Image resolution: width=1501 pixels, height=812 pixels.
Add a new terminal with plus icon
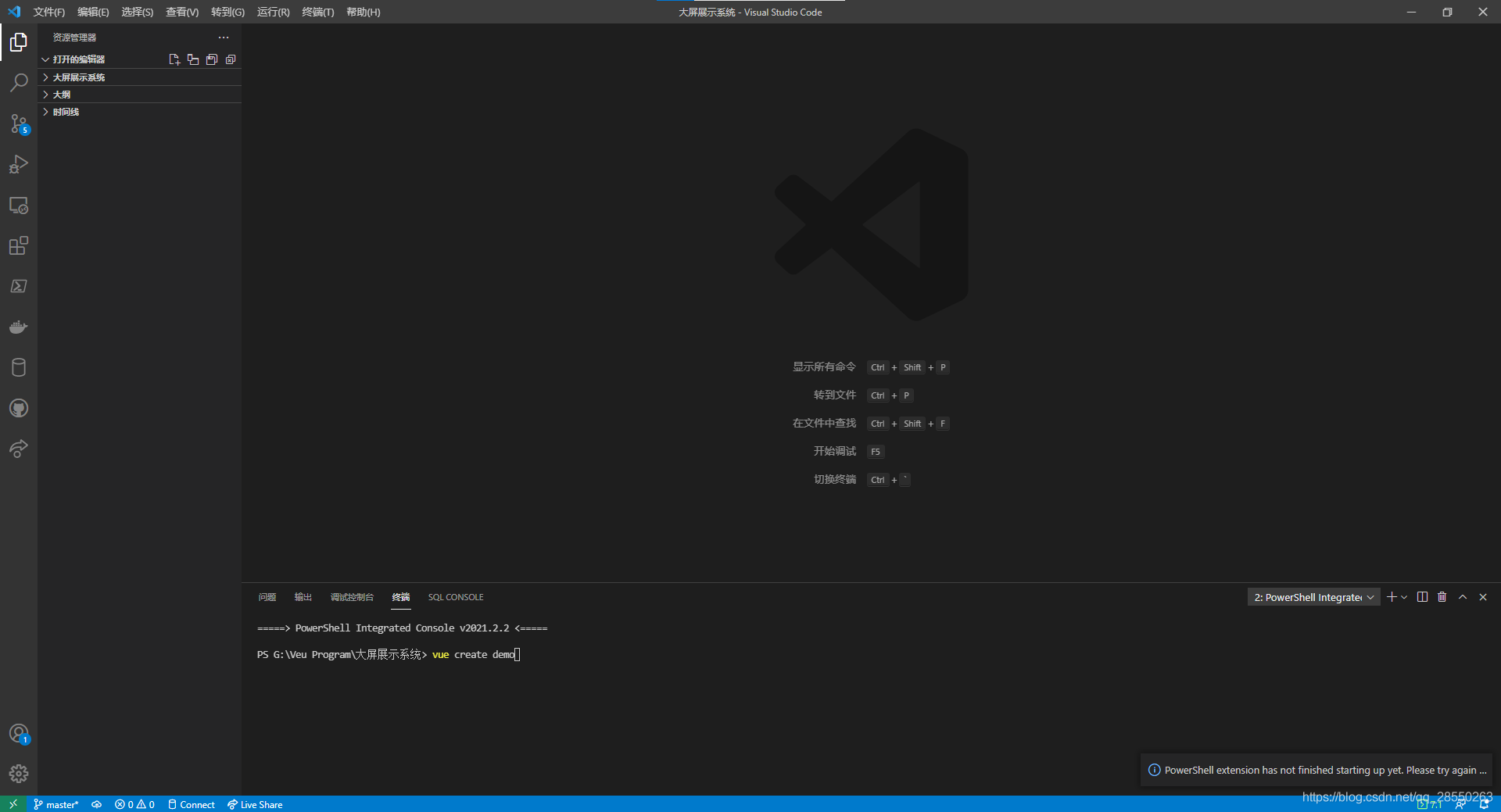1392,597
